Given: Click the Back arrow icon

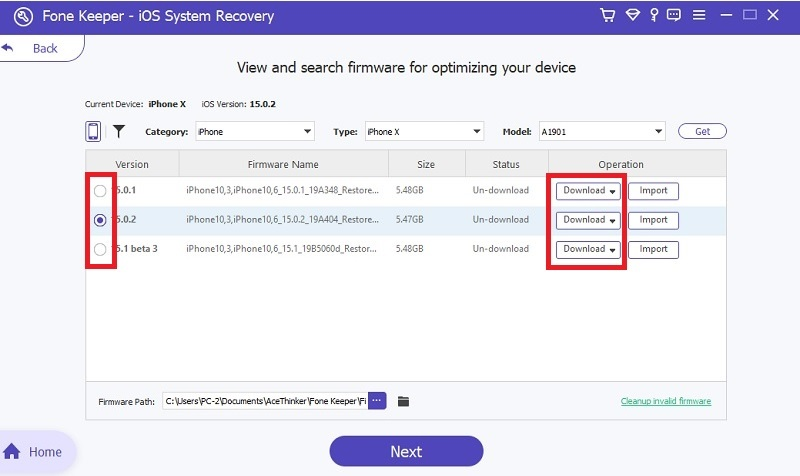Looking at the screenshot, I should pos(7,48).
